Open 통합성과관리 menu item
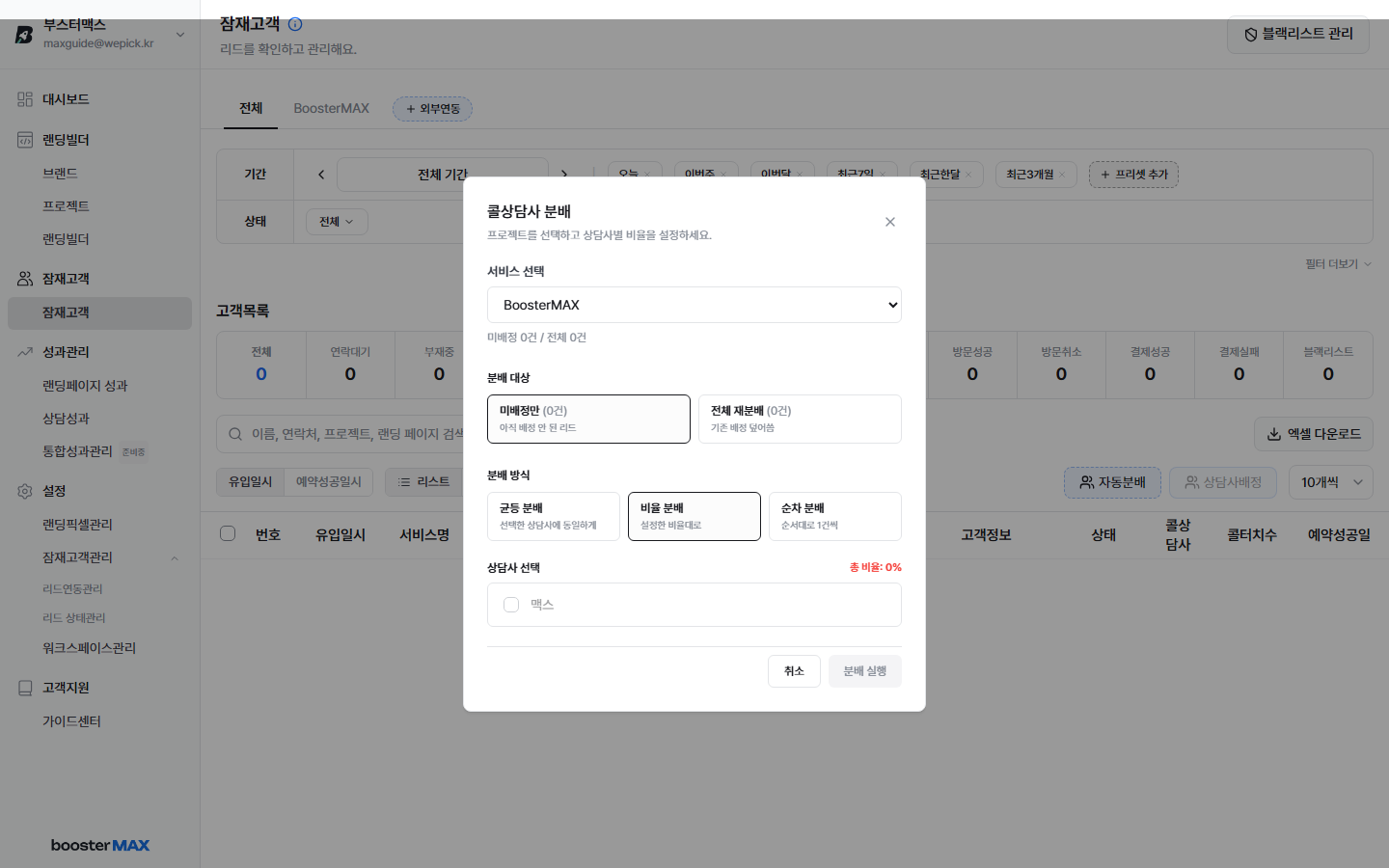Viewport: 1389px width, 868px height. (77, 451)
